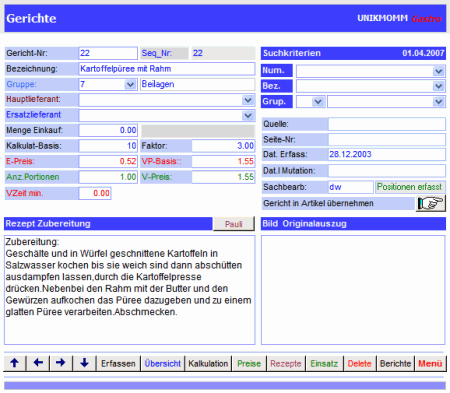Click the Dat. Erfass field 28.12.2003
Screen dimensions: 450x393
pos(387,154)
